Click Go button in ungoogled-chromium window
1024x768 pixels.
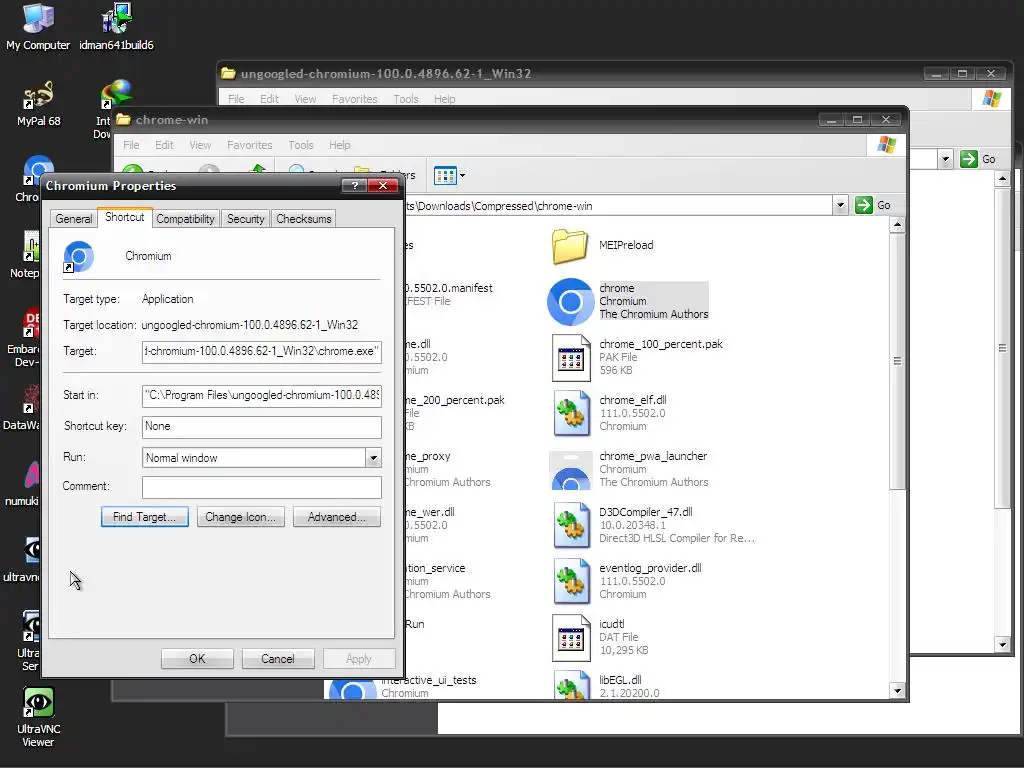(x=978, y=159)
